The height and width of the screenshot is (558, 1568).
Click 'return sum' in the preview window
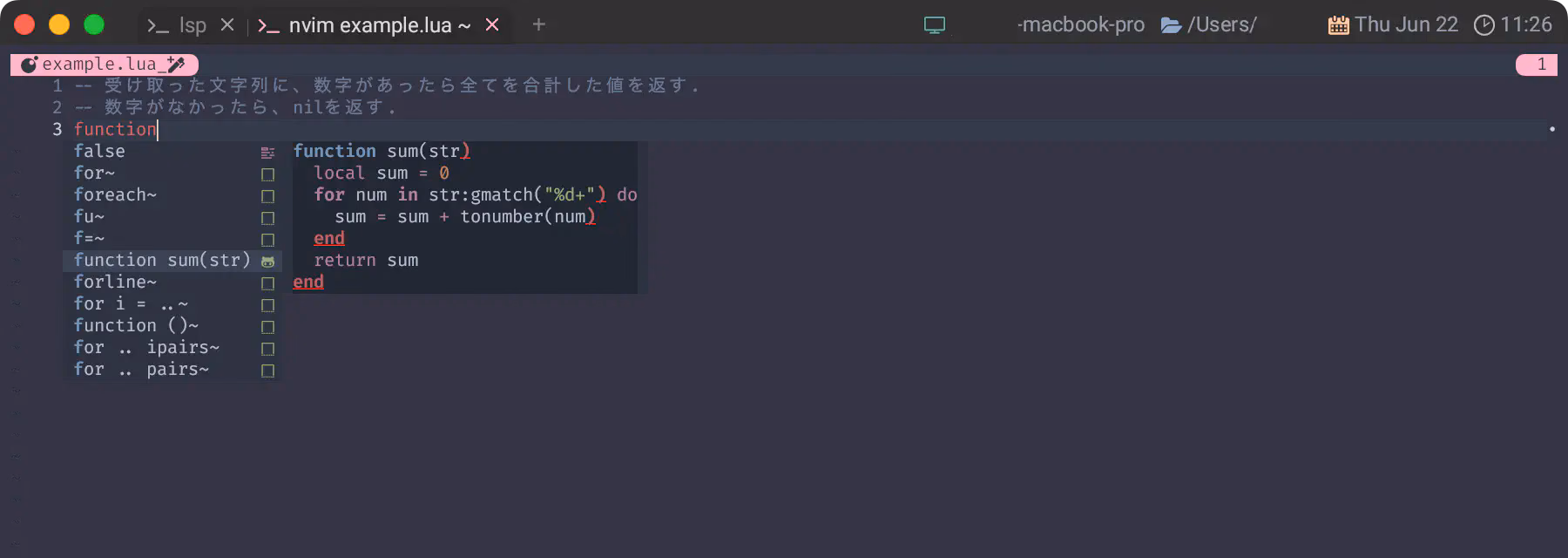tap(366, 260)
